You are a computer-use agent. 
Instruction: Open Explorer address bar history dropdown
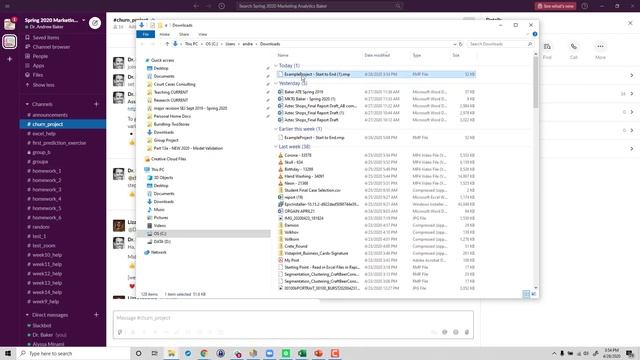[x=454, y=44]
